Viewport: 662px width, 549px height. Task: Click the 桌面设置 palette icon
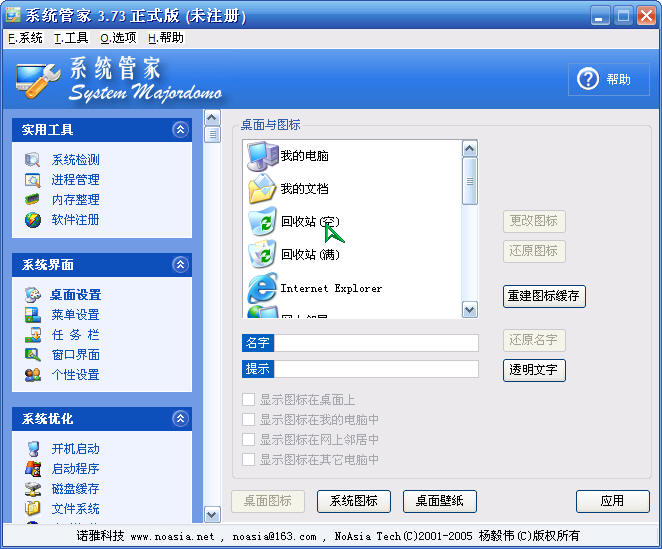(x=33, y=295)
